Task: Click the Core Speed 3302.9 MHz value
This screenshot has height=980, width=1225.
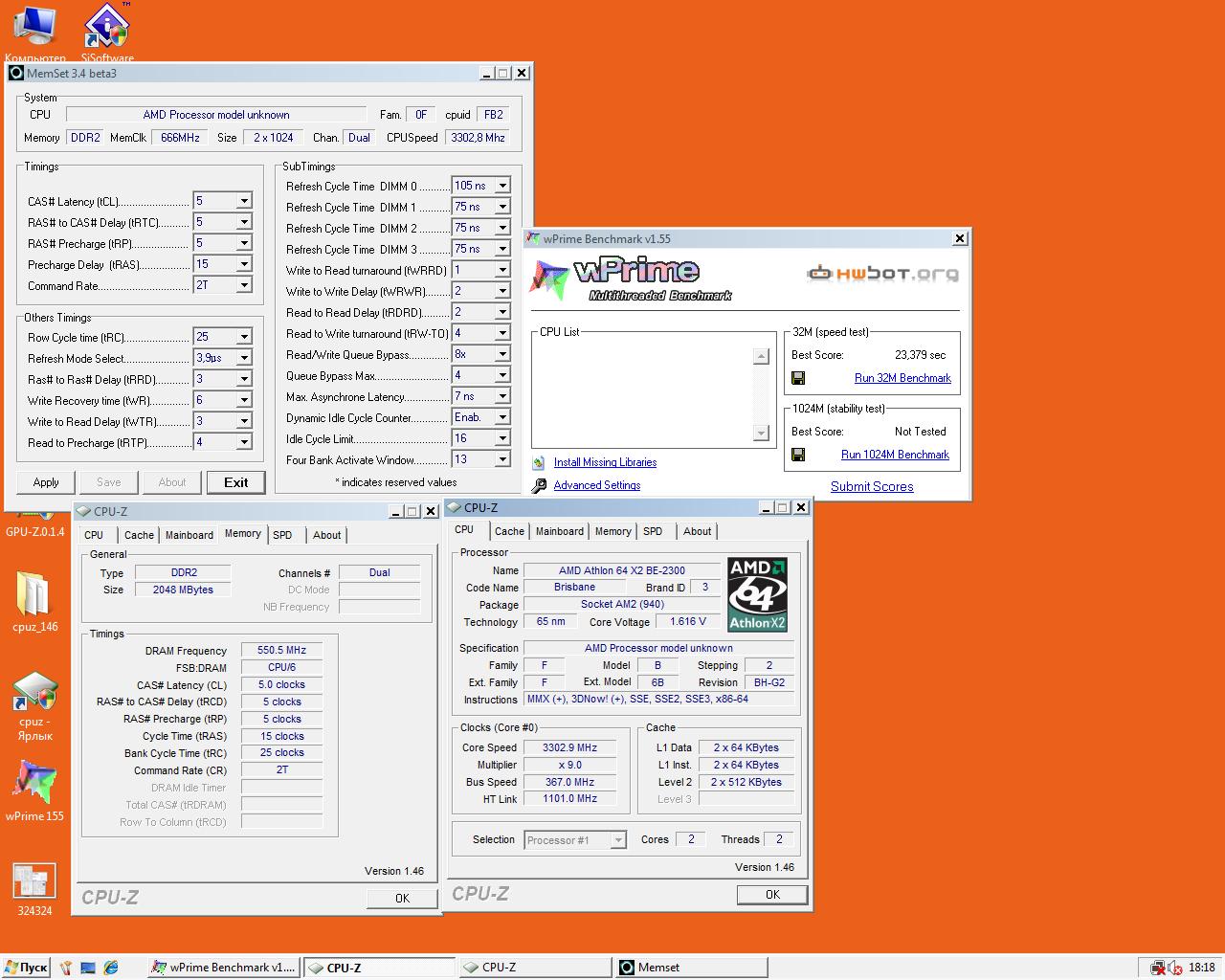Action: (x=569, y=747)
